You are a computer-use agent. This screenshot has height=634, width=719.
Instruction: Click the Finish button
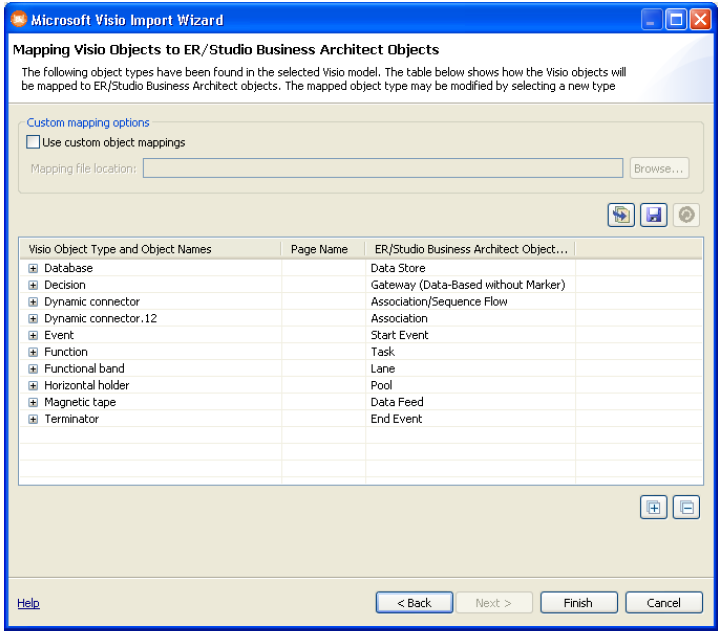tap(579, 602)
